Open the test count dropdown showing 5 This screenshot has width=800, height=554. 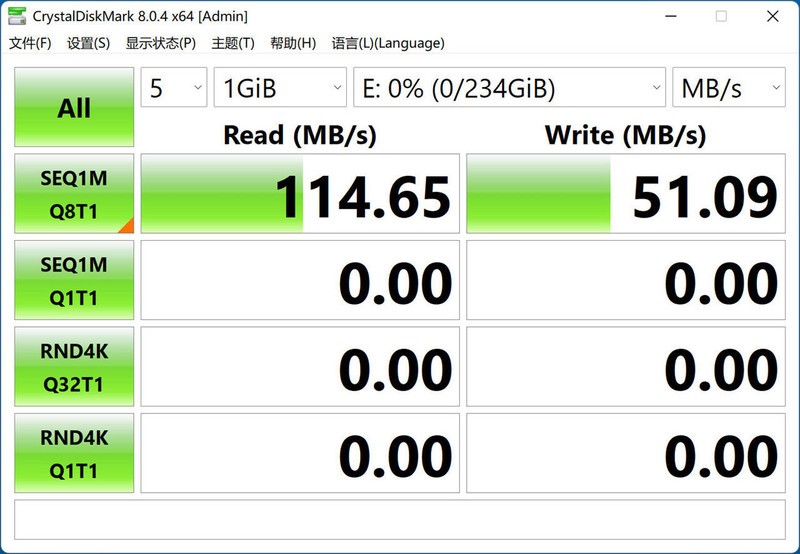click(x=174, y=88)
